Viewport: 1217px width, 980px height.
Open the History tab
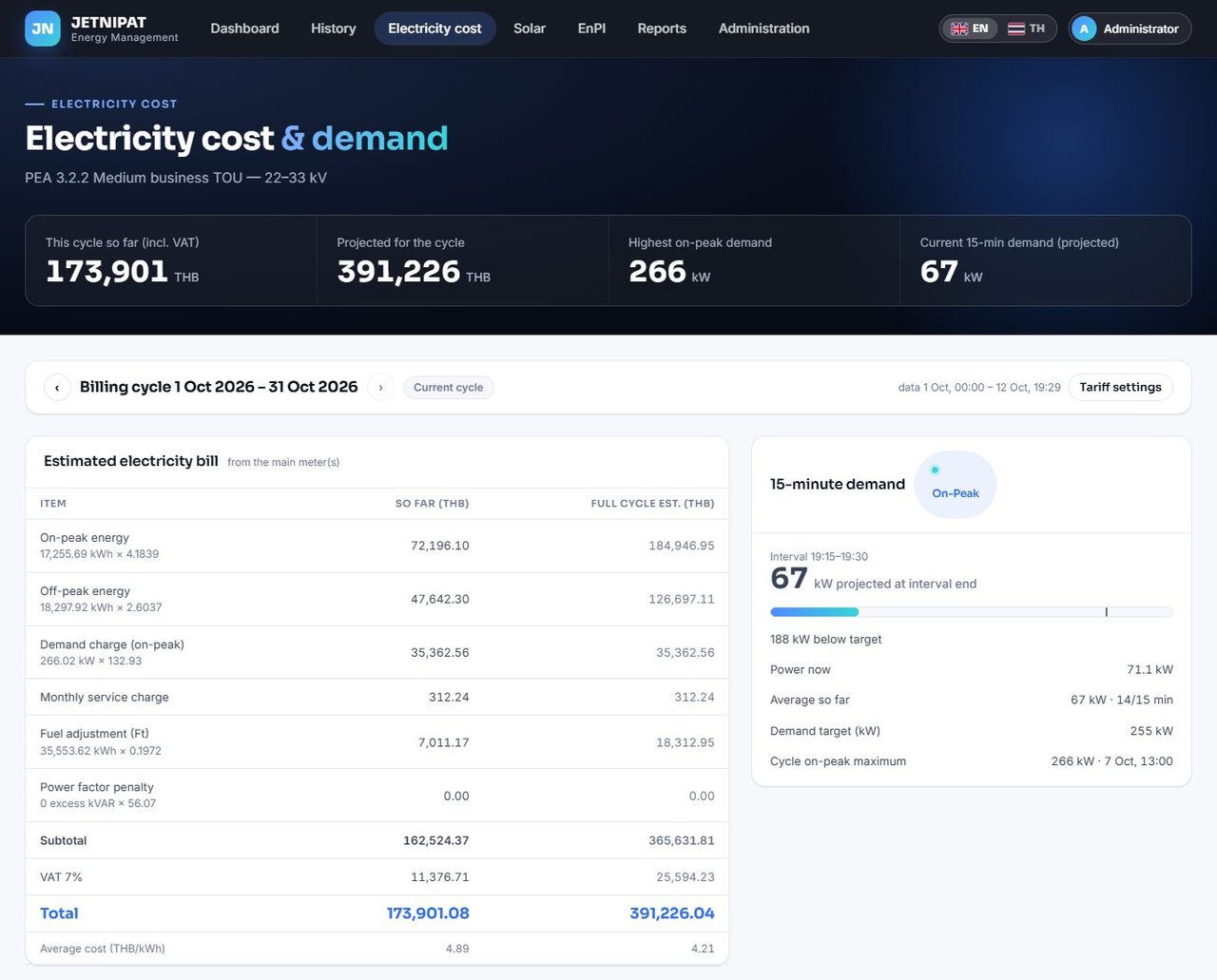(x=334, y=29)
